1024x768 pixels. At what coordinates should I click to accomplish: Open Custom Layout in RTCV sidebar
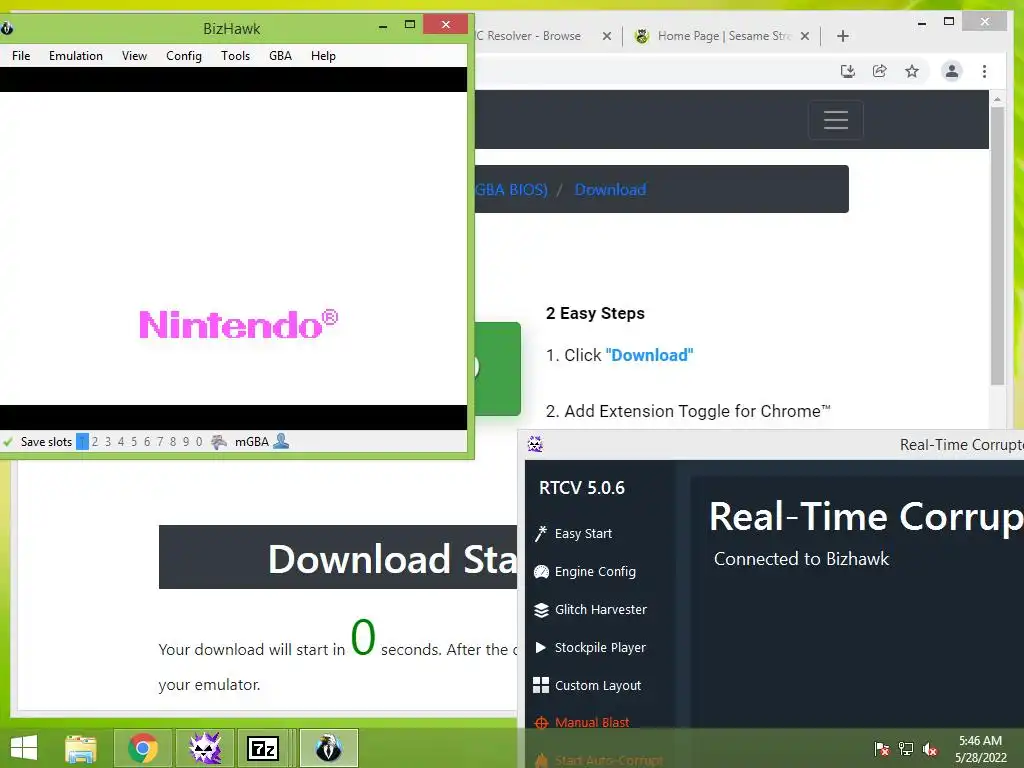[x=588, y=685]
